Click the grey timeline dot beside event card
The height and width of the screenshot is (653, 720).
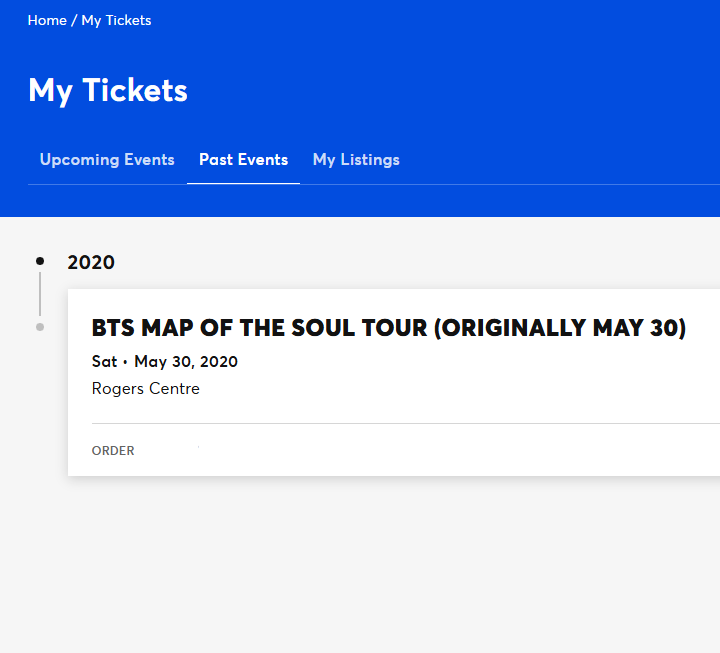pyautogui.click(x=40, y=327)
